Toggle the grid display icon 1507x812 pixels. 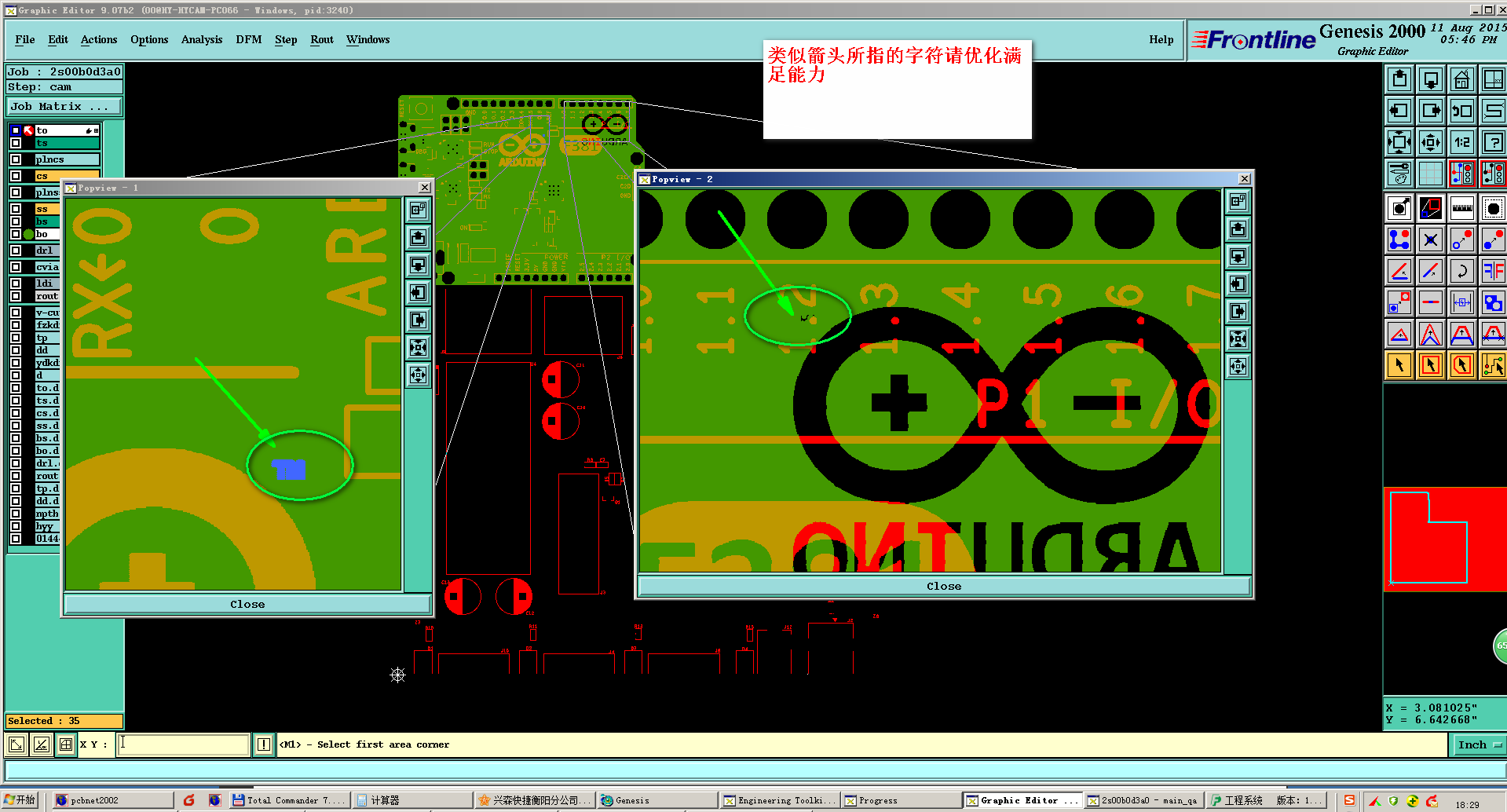[1430, 174]
